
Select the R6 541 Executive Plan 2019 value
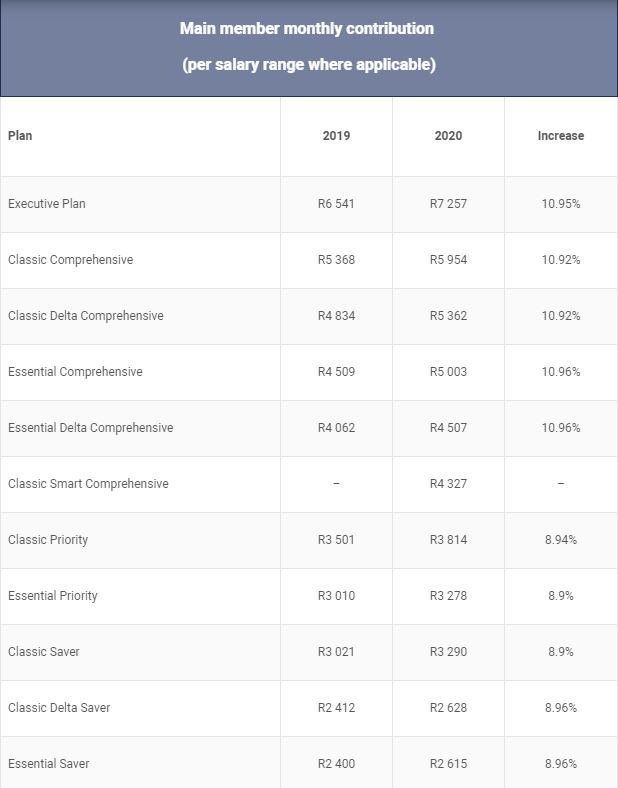(x=336, y=204)
